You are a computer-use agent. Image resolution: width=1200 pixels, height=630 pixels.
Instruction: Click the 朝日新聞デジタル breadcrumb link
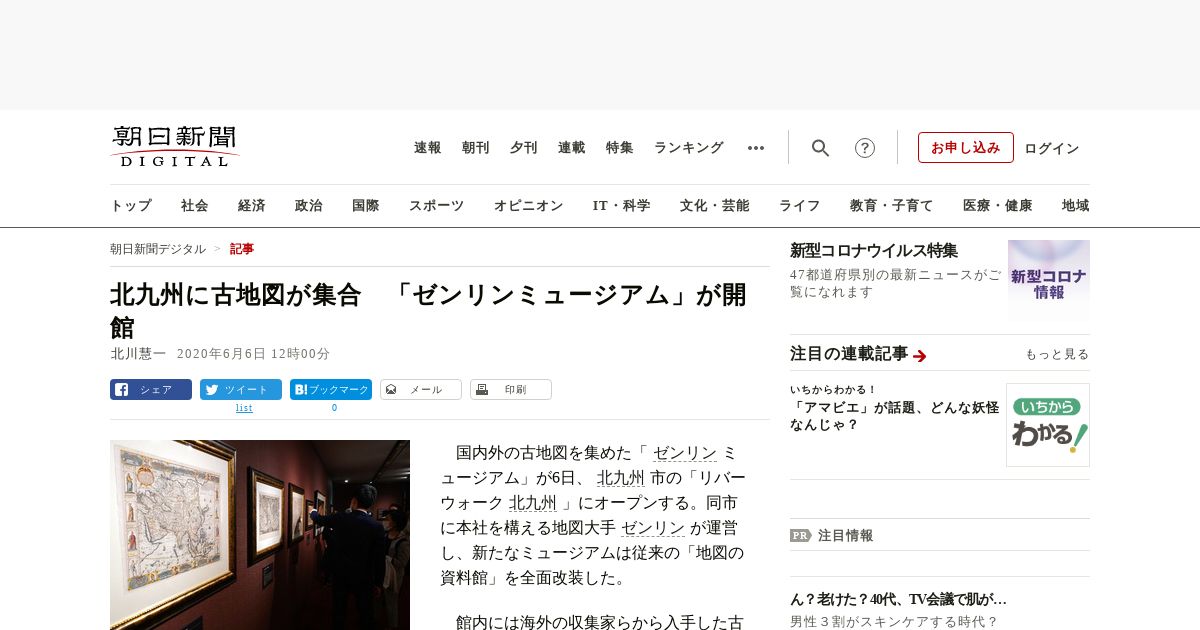pyautogui.click(x=158, y=249)
